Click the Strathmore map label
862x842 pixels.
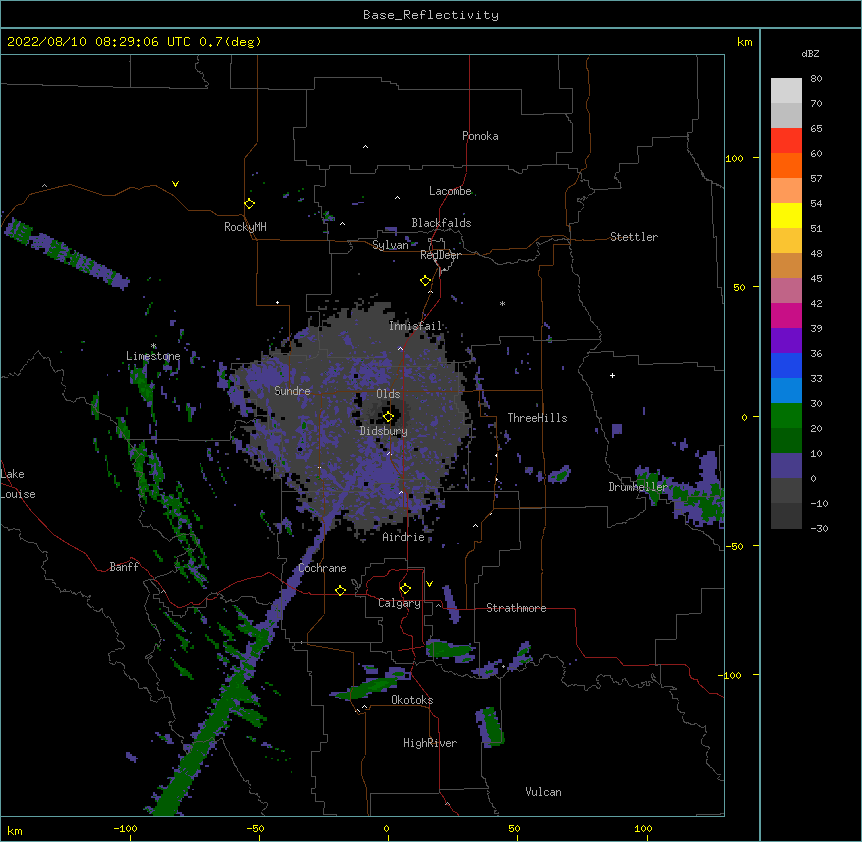pyautogui.click(x=516, y=608)
